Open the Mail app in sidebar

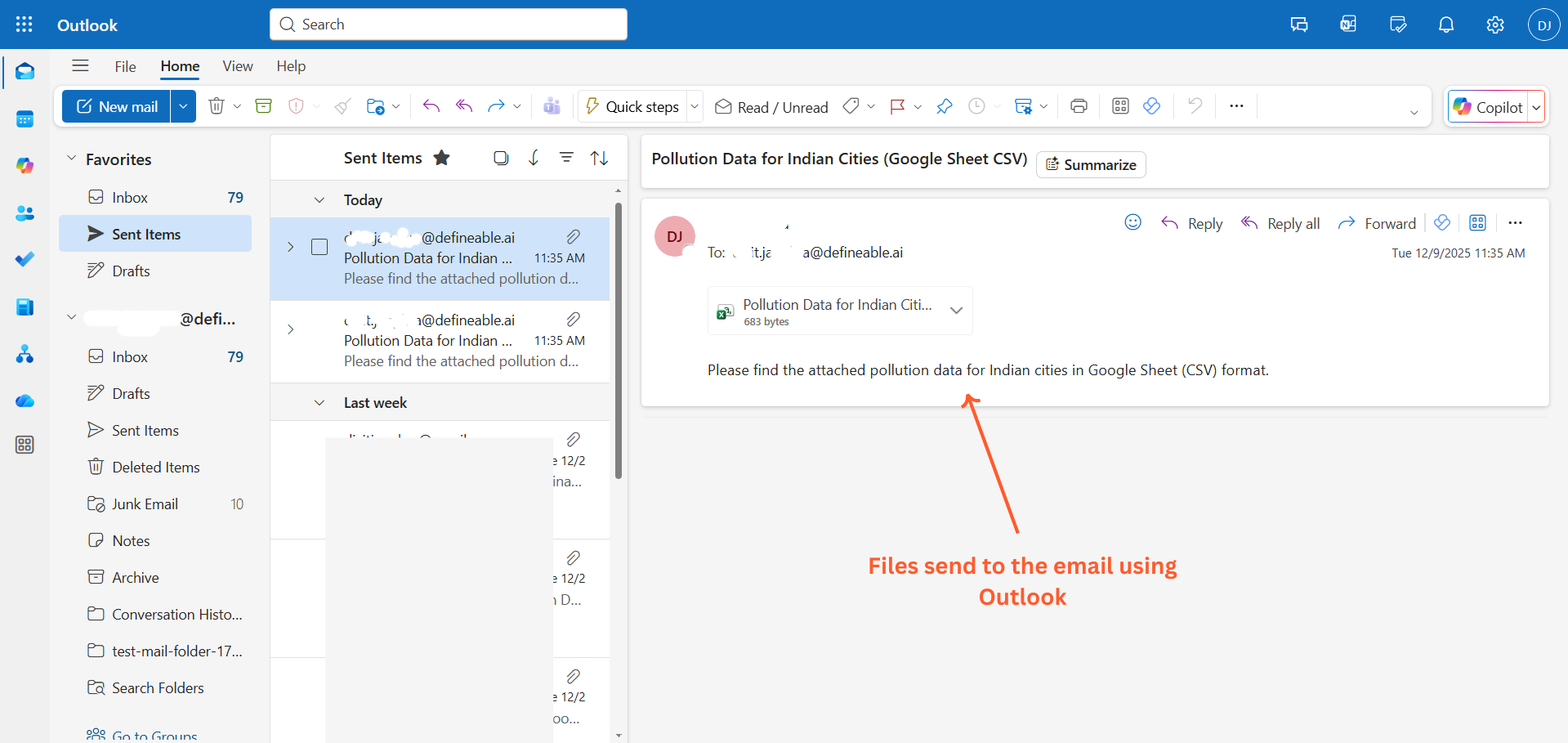[25, 72]
